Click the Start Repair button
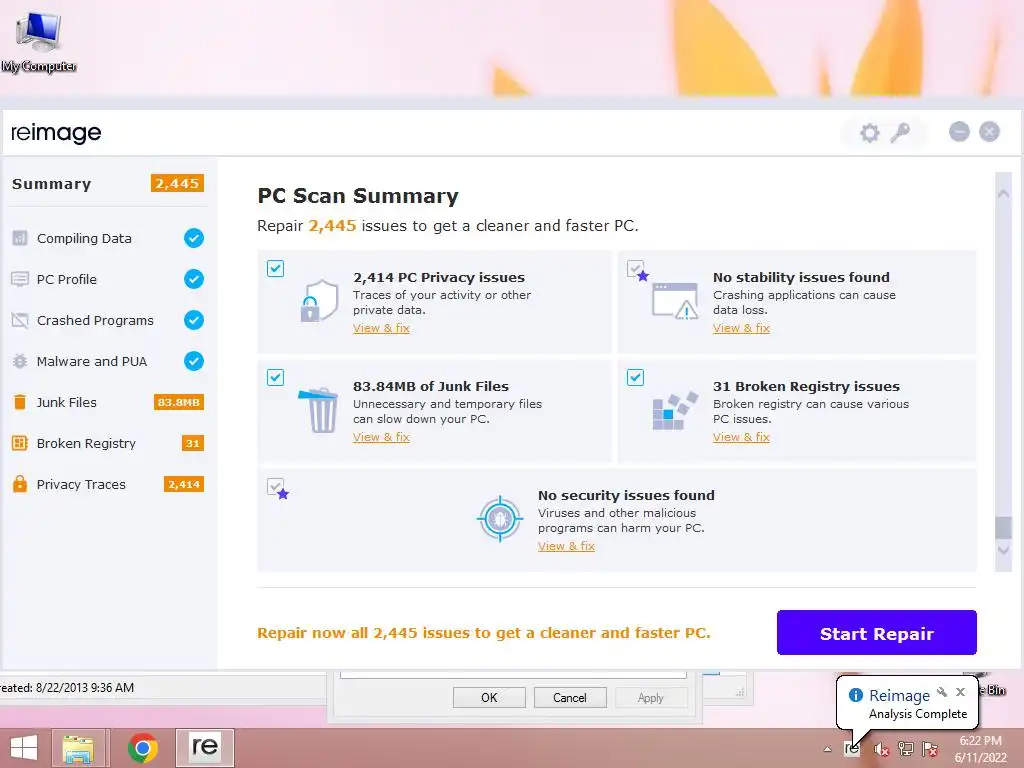Viewport: 1024px width, 768px height. pos(876,633)
